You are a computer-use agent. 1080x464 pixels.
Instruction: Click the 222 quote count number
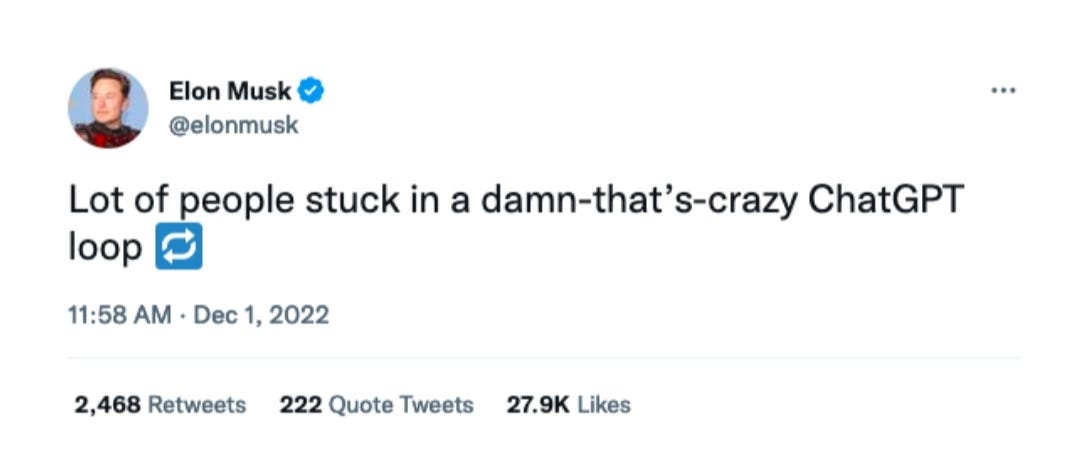[x=300, y=405]
